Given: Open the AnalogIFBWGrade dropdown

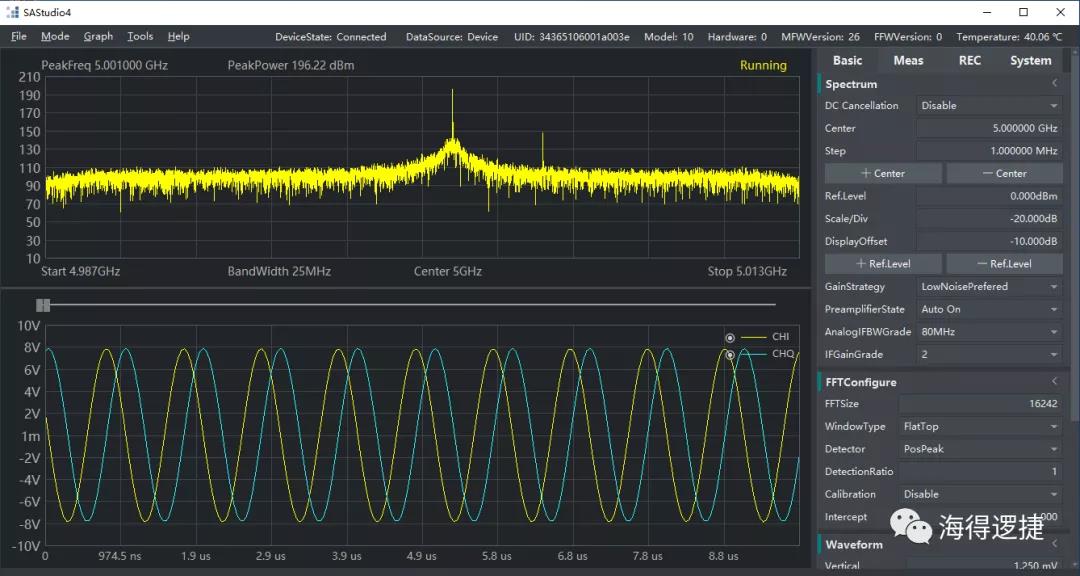Looking at the screenshot, I should point(989,332).
